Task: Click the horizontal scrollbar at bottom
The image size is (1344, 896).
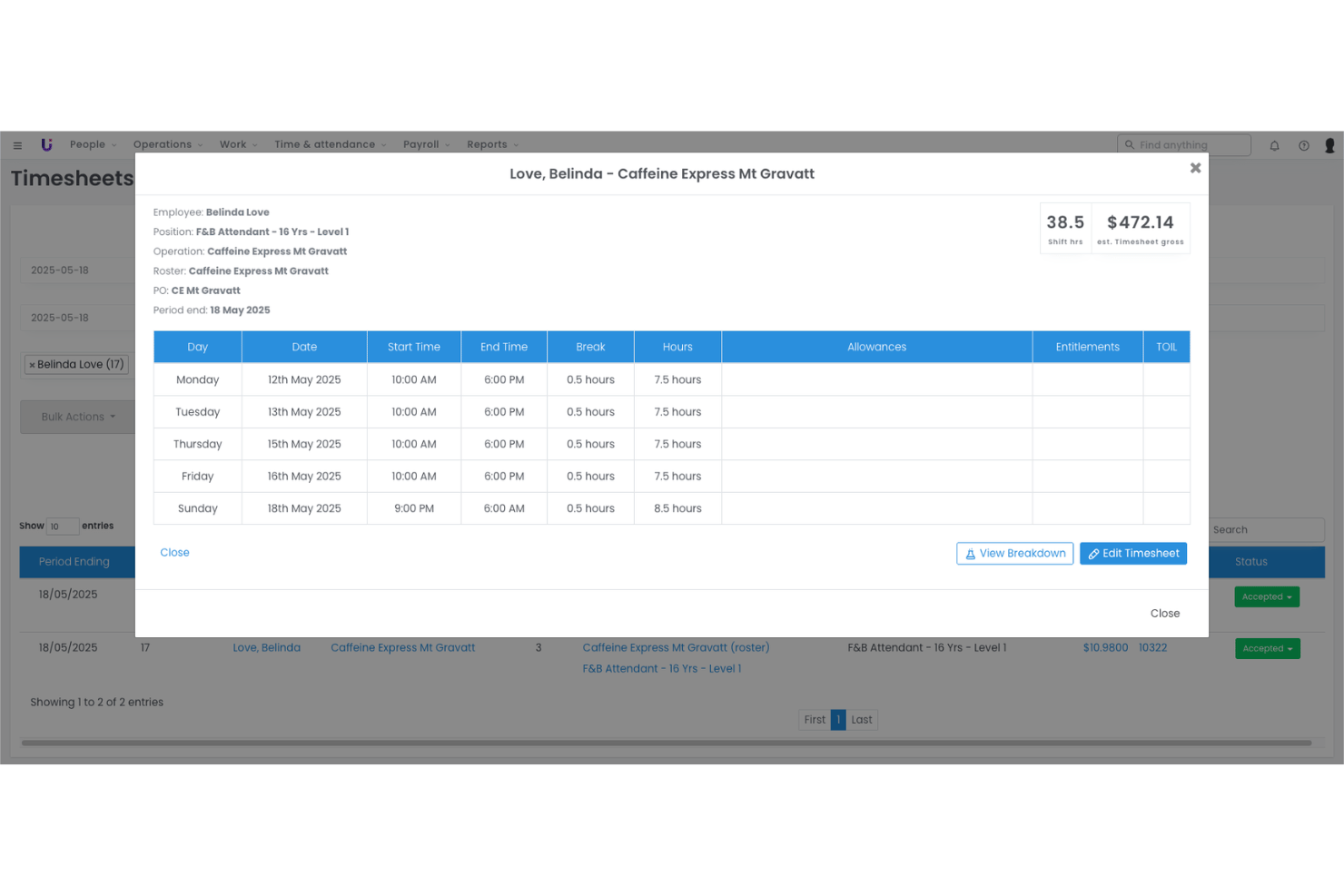Action: 667,743
